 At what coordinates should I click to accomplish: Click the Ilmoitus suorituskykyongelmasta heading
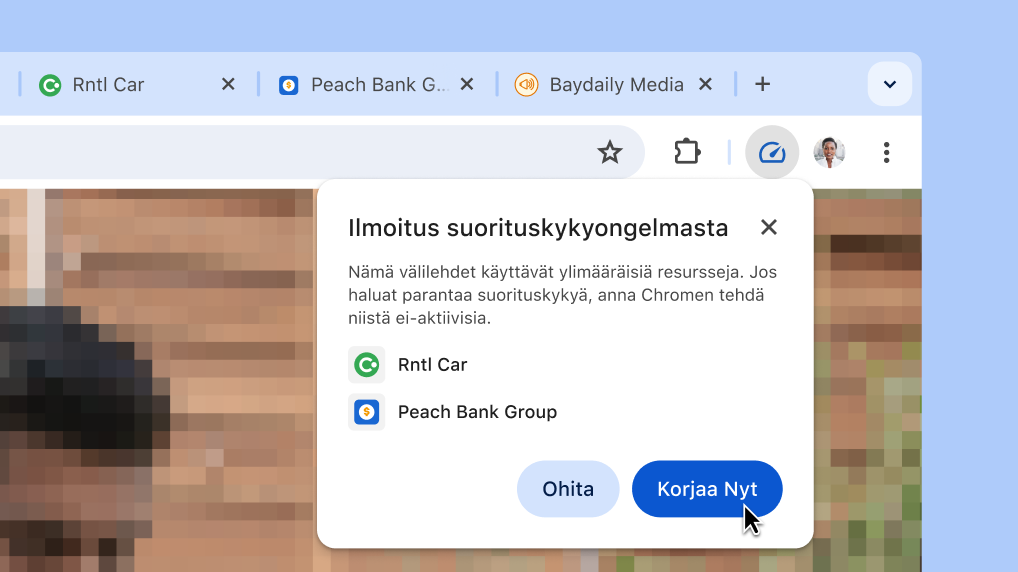click(538, 228)
